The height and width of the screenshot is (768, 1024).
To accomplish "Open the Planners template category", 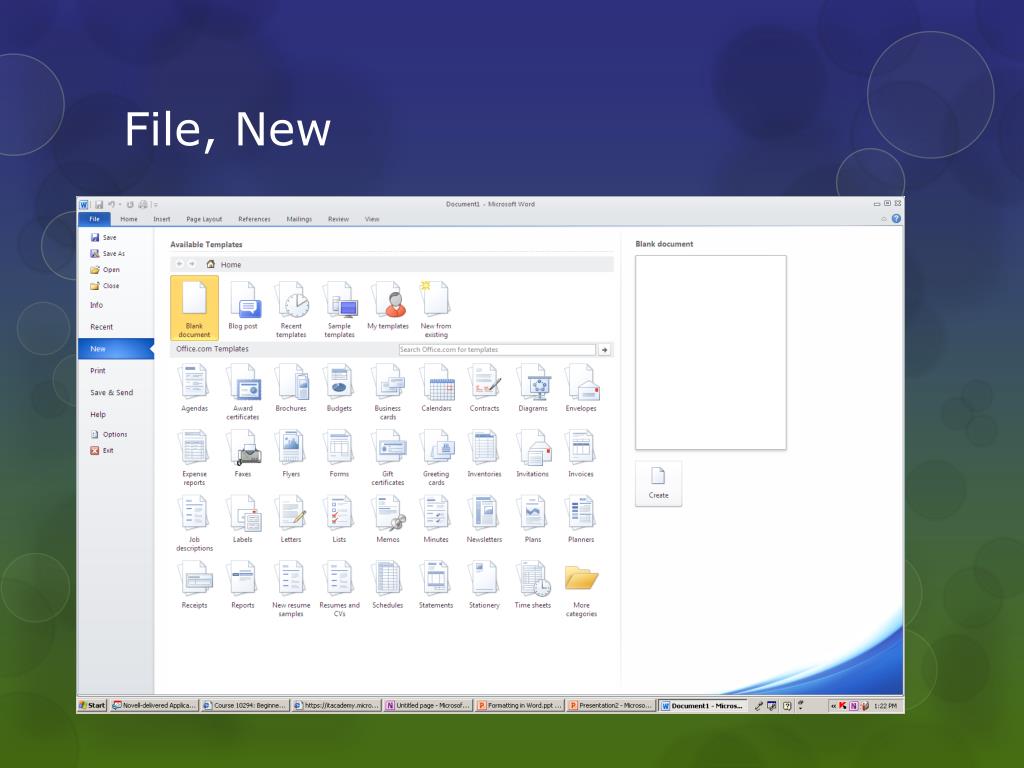I will pyautogui.click(x=581, y=519).
